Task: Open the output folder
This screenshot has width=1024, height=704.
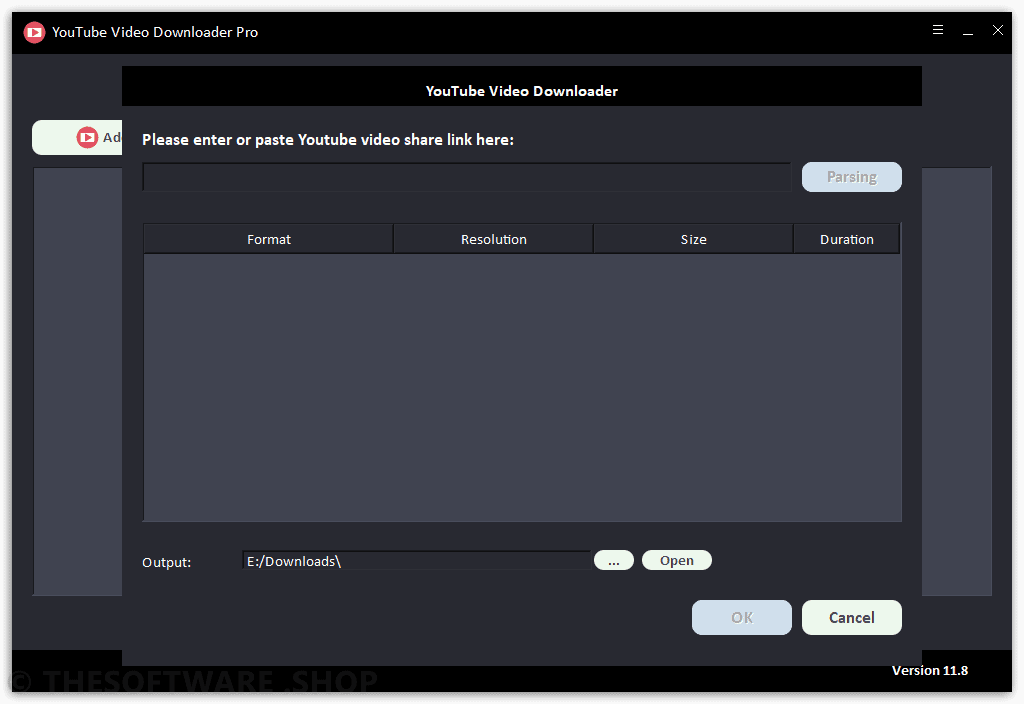Action: [x=677, y=560]
